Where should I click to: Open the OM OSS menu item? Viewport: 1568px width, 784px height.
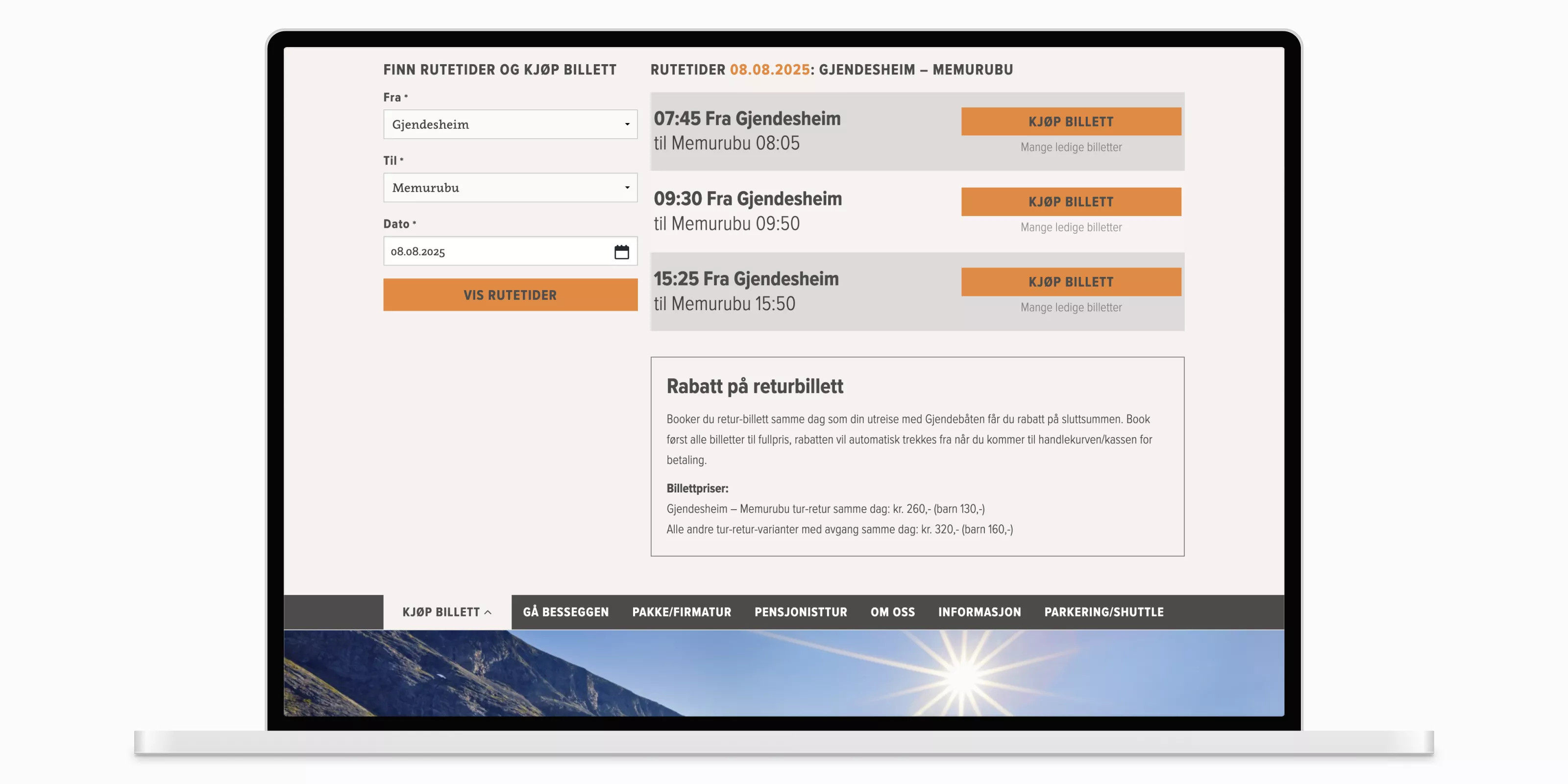click(892, 612)
